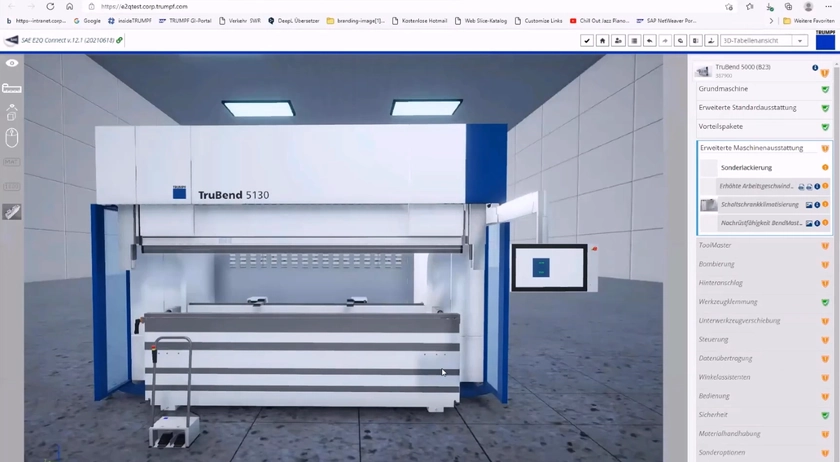The width and height of the screenshot is (840, 462).
Task: Open the Datenübertragung section
Action: click(x=763, y=358)
